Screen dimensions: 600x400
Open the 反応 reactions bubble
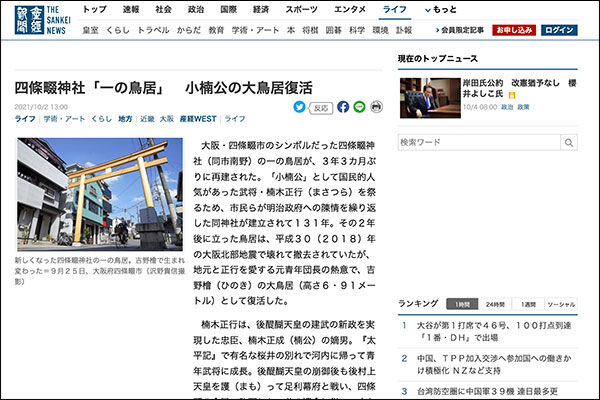click(321, 108)
